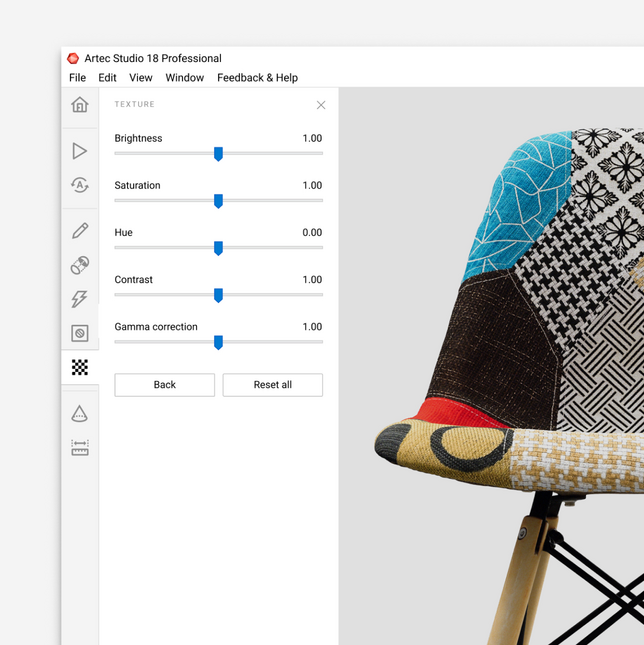Image resolution: width=644 pixels, height=645 pixels.
Task: Click the Hue slider handle
Action: pyautogui.click(x=218, y=248)
